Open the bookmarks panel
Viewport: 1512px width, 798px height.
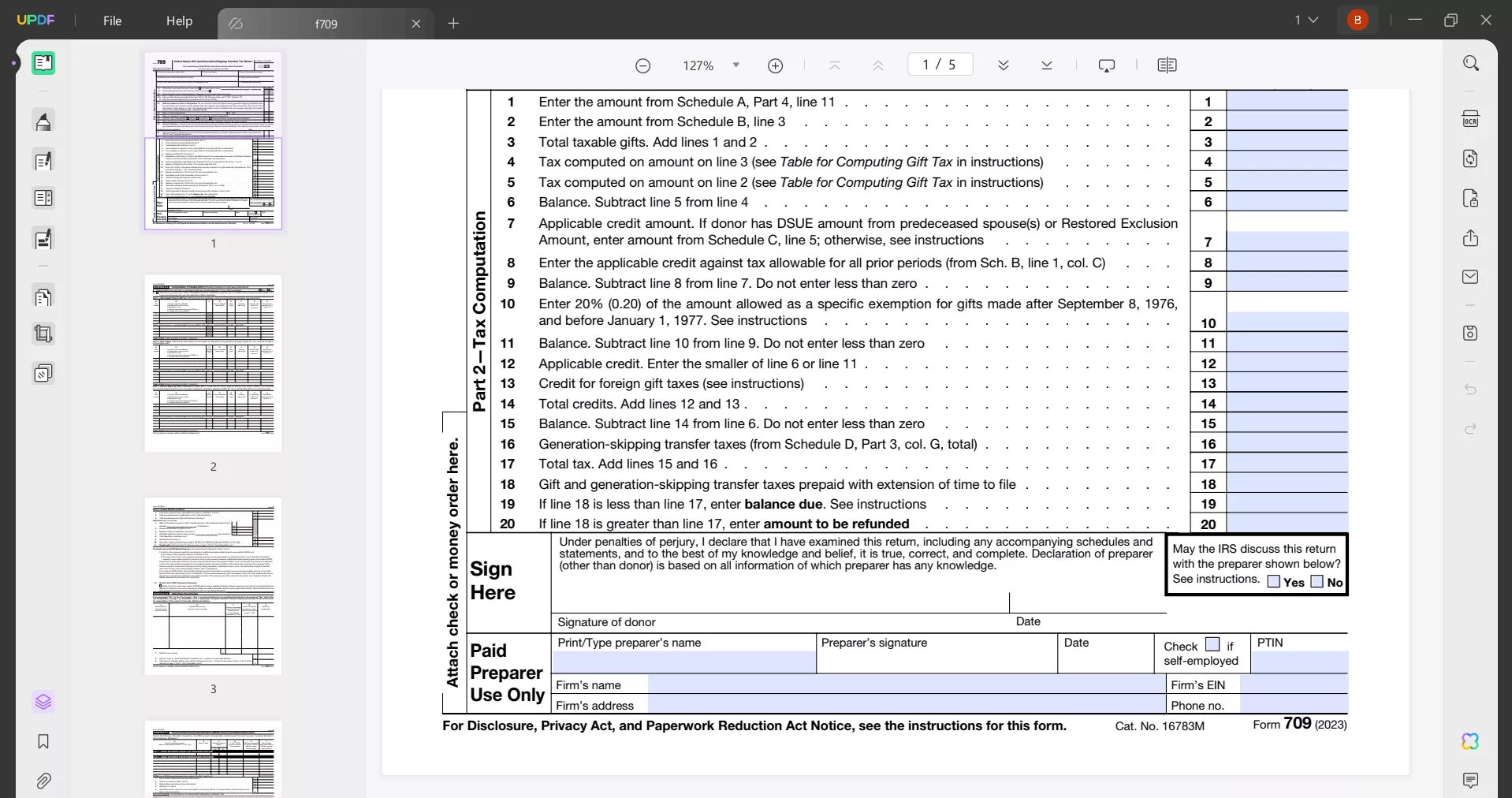pos(43,742)
